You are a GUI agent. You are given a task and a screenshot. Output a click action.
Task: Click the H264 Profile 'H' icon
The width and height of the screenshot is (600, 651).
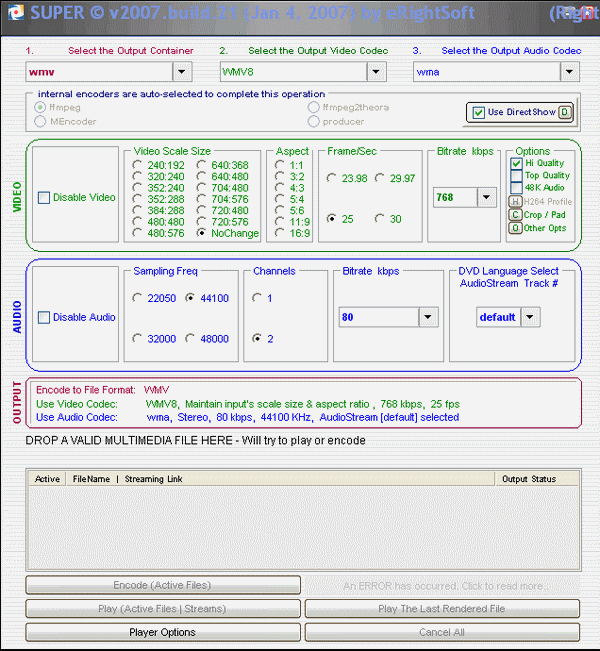[x=516, y=201]
